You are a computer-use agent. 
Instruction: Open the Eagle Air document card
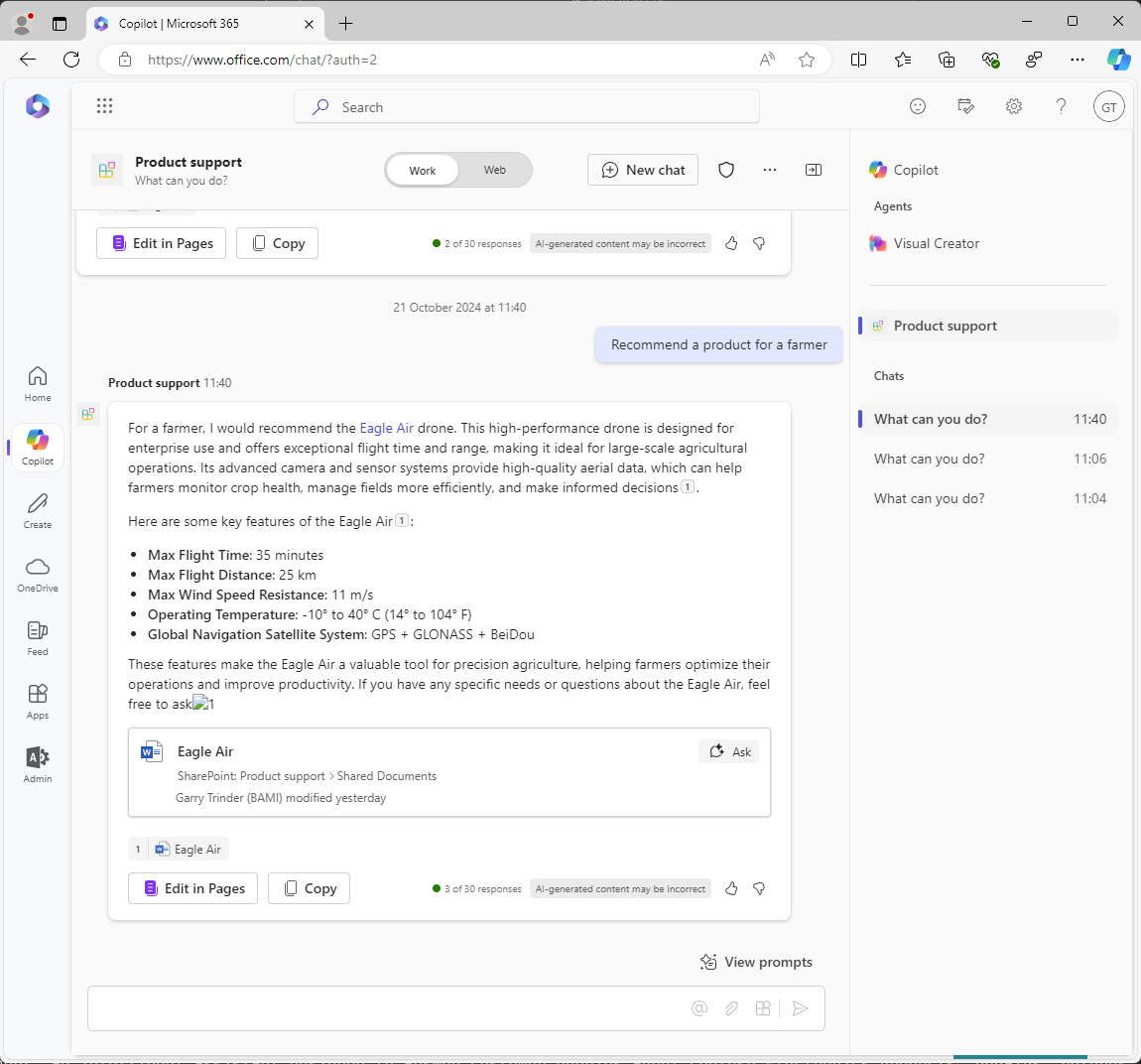(449, 772)
